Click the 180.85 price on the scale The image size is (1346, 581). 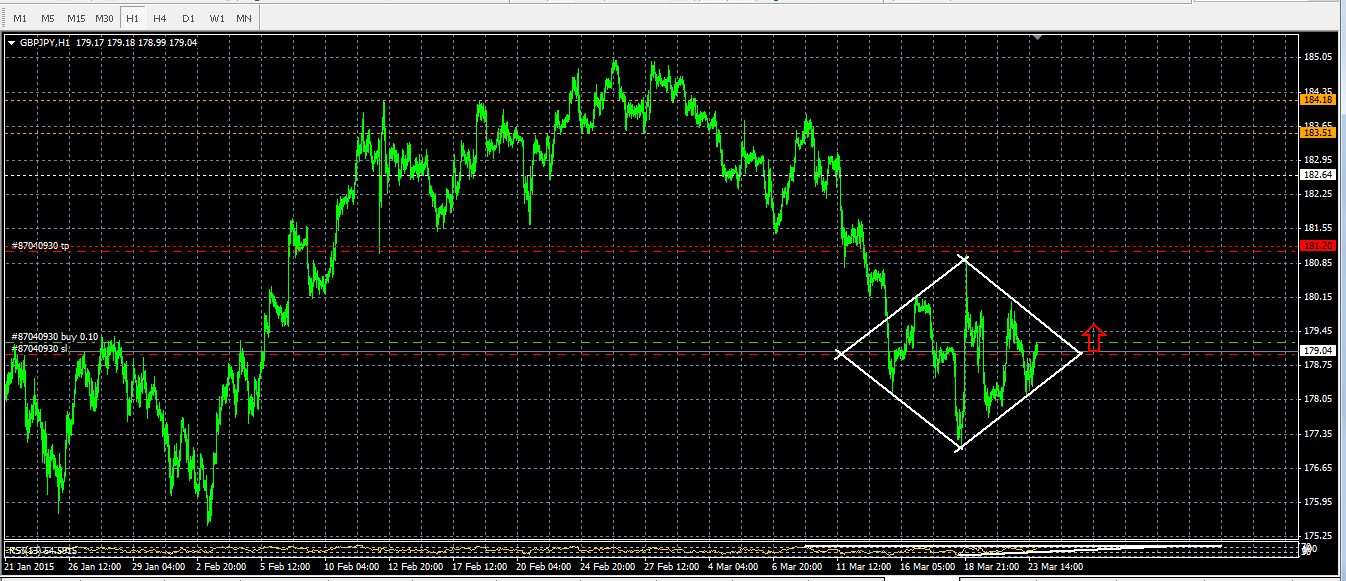coord(1319,263)
